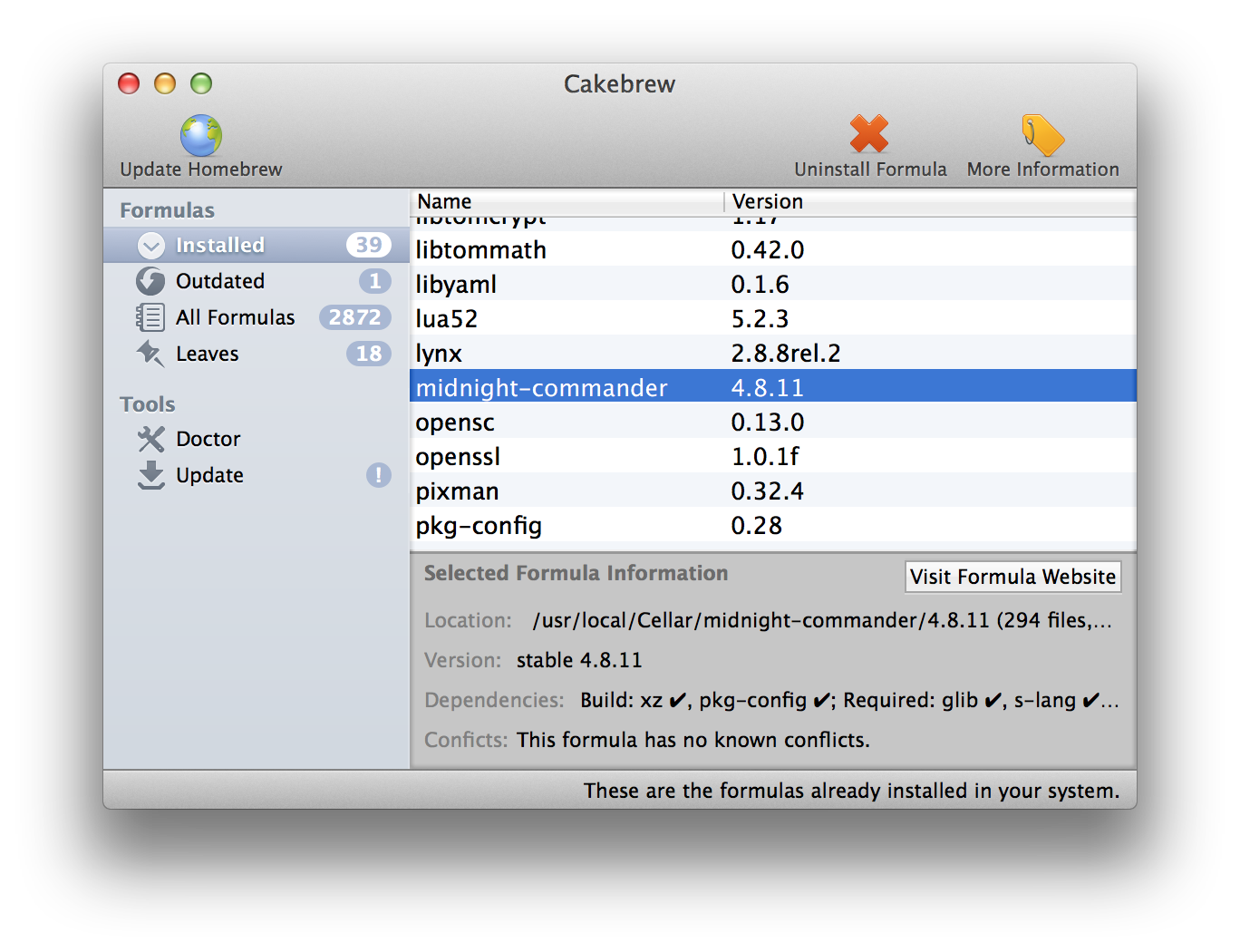Screen dimensions: 1240x952
Task: Select the Leaves sidebar icon
Action: coord(150,354)
